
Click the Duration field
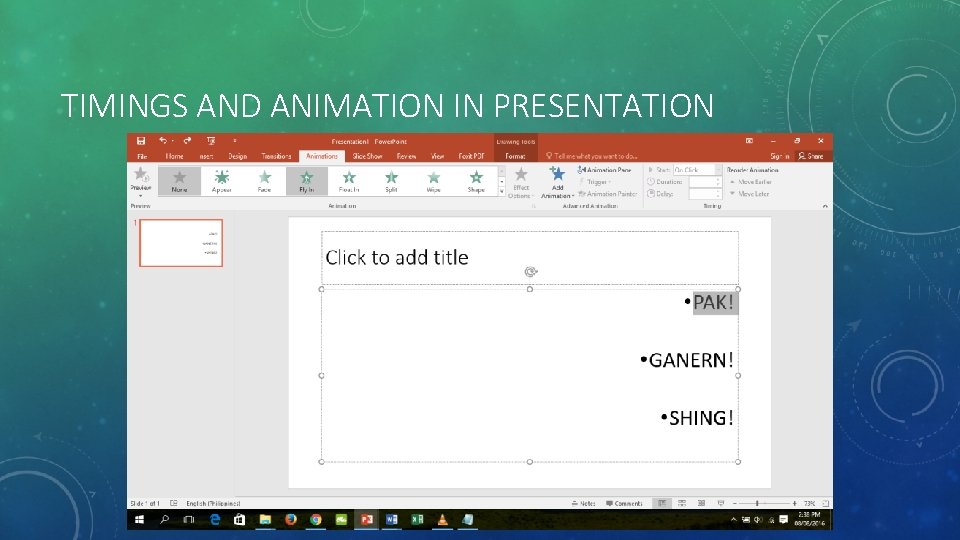click(x=705, y=182)
